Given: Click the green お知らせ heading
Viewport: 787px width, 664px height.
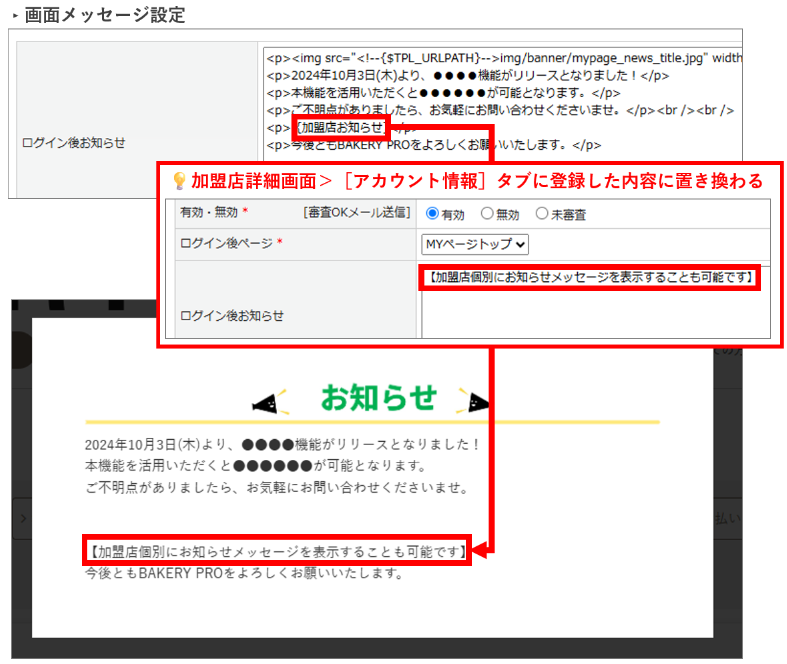Looking at the screenshot, I should pos(379,397).
